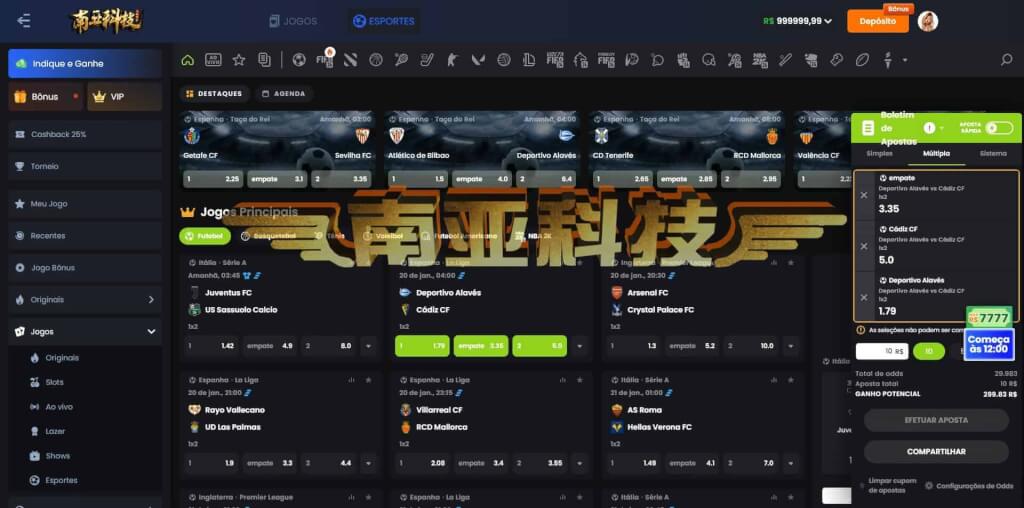Open stats for Rayo Vallecano match
1024x508 pixels.
pos(352,380)
